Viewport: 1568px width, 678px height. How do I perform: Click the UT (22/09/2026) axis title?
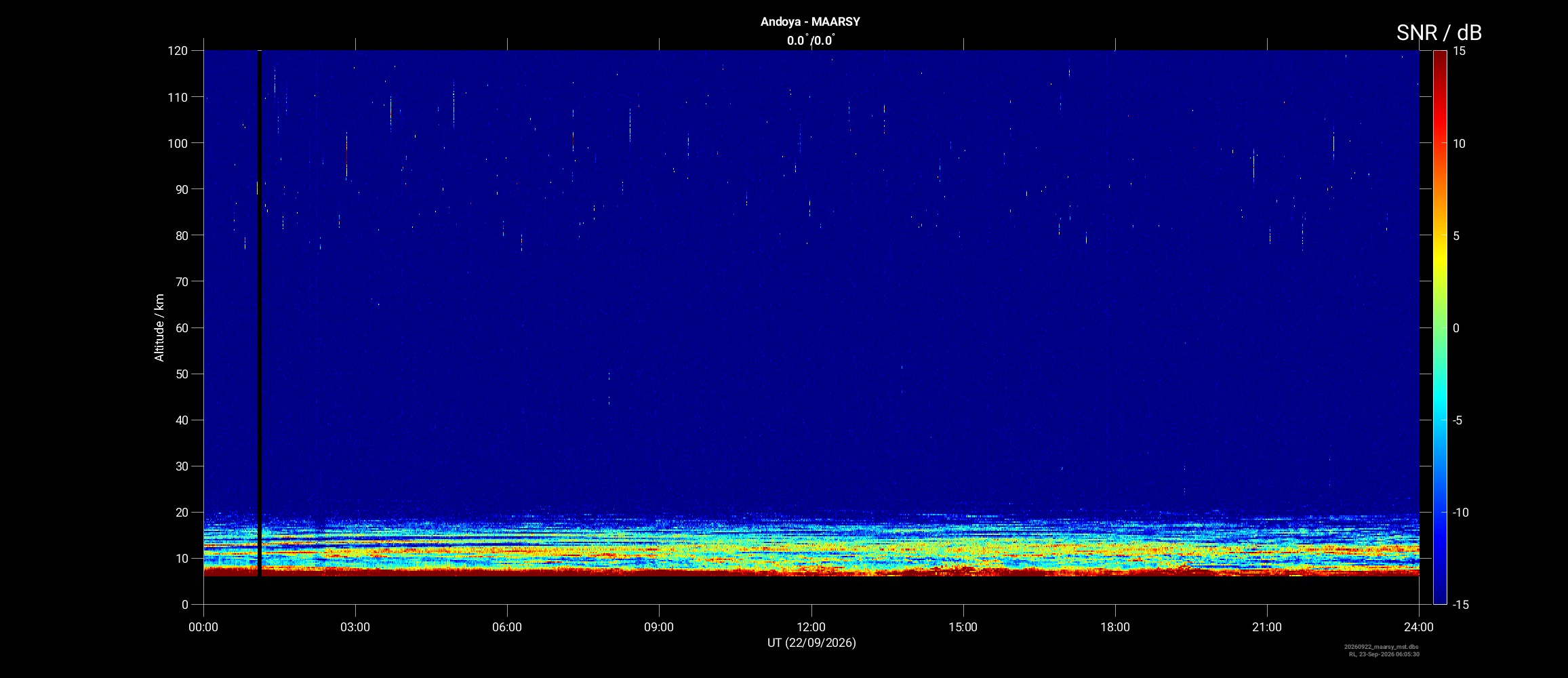(x=811, y=643)
